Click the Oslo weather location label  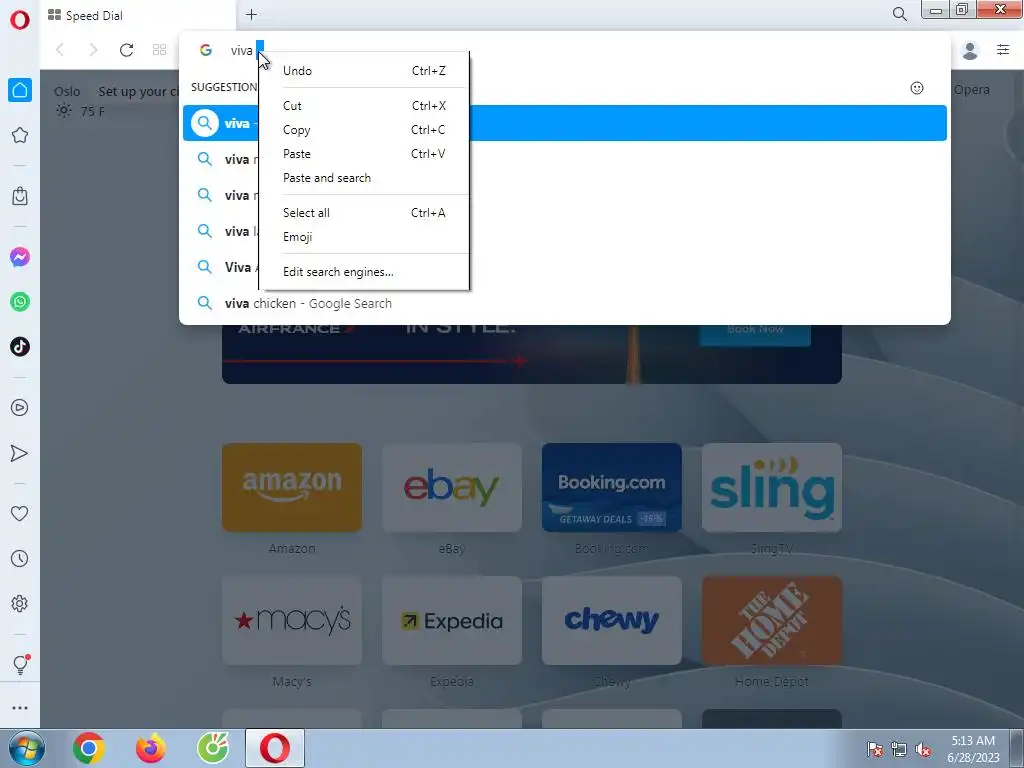coord(67,91)
